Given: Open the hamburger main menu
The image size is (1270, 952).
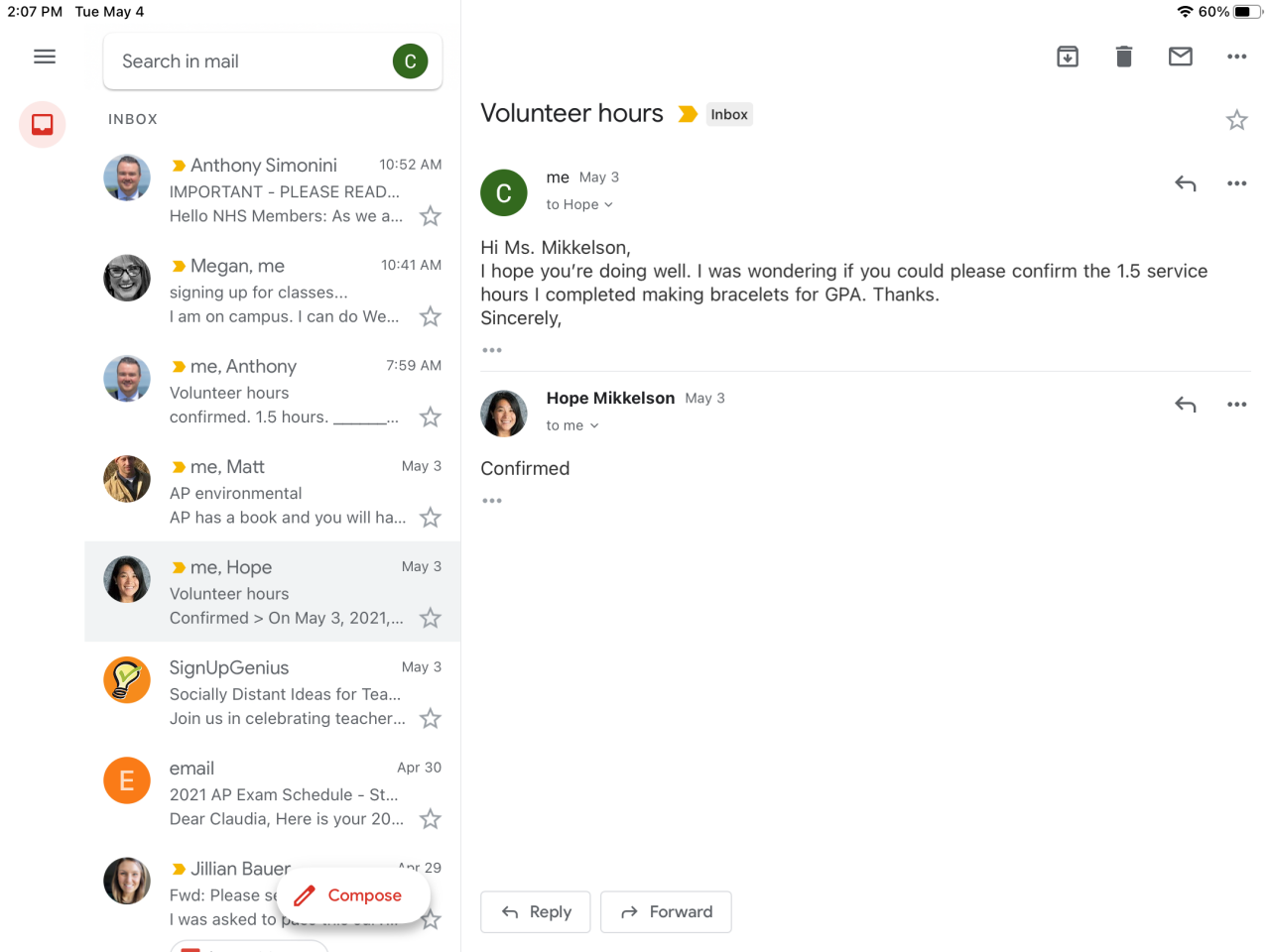Looking at the screenshot, I should click(45, 57).
